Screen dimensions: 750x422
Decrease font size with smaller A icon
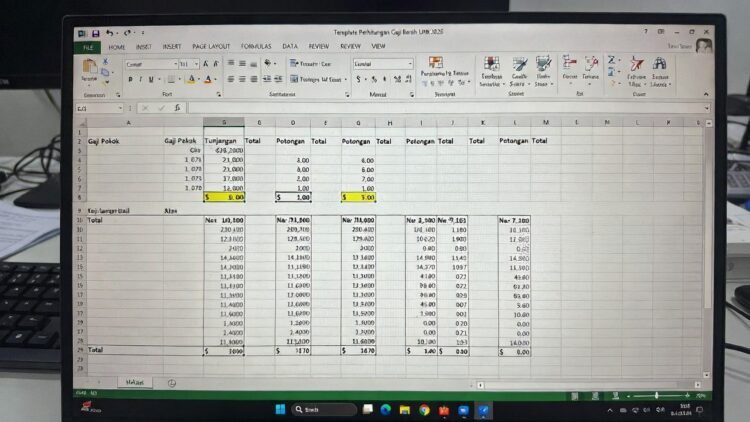point(216,64)
